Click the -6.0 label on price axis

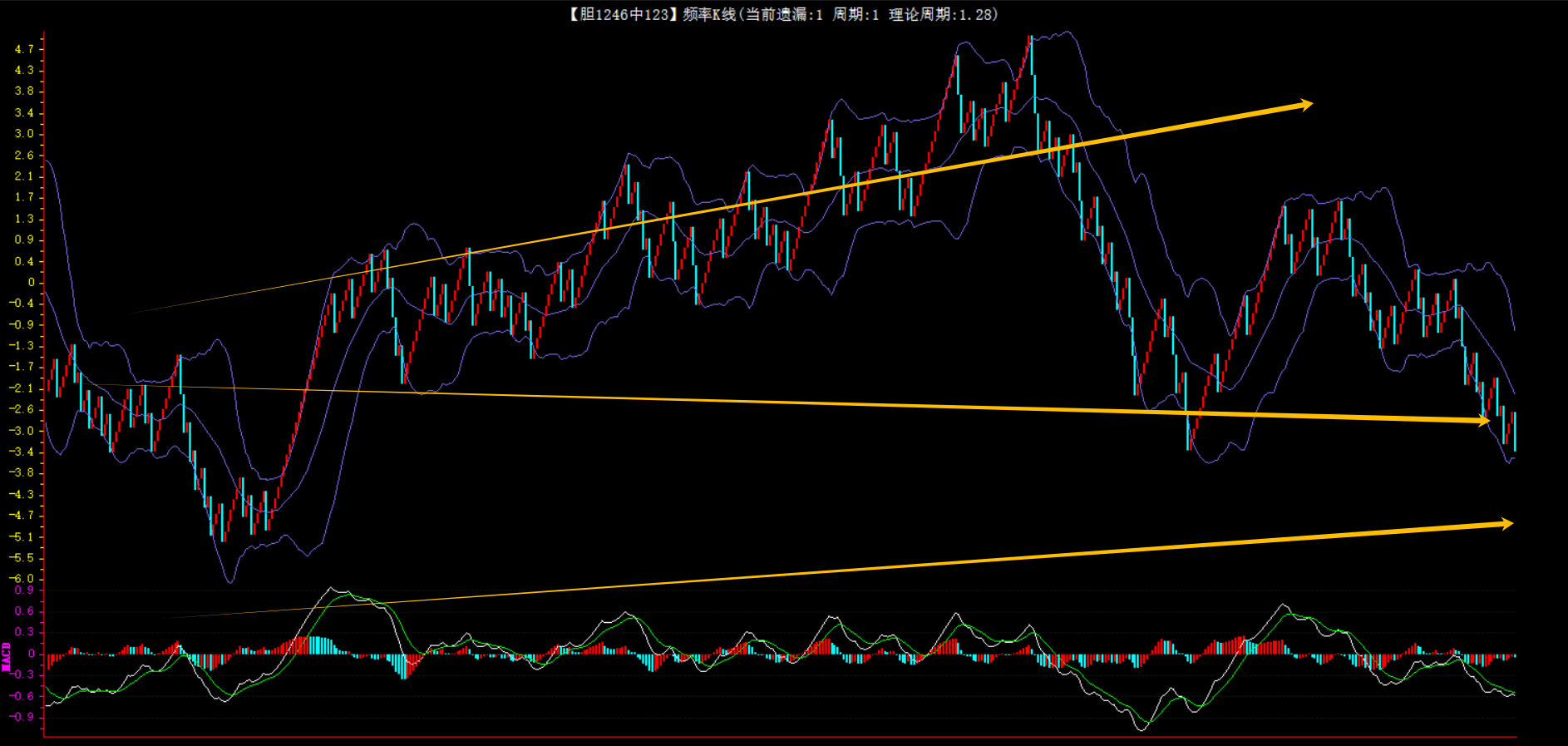point(22,579)
